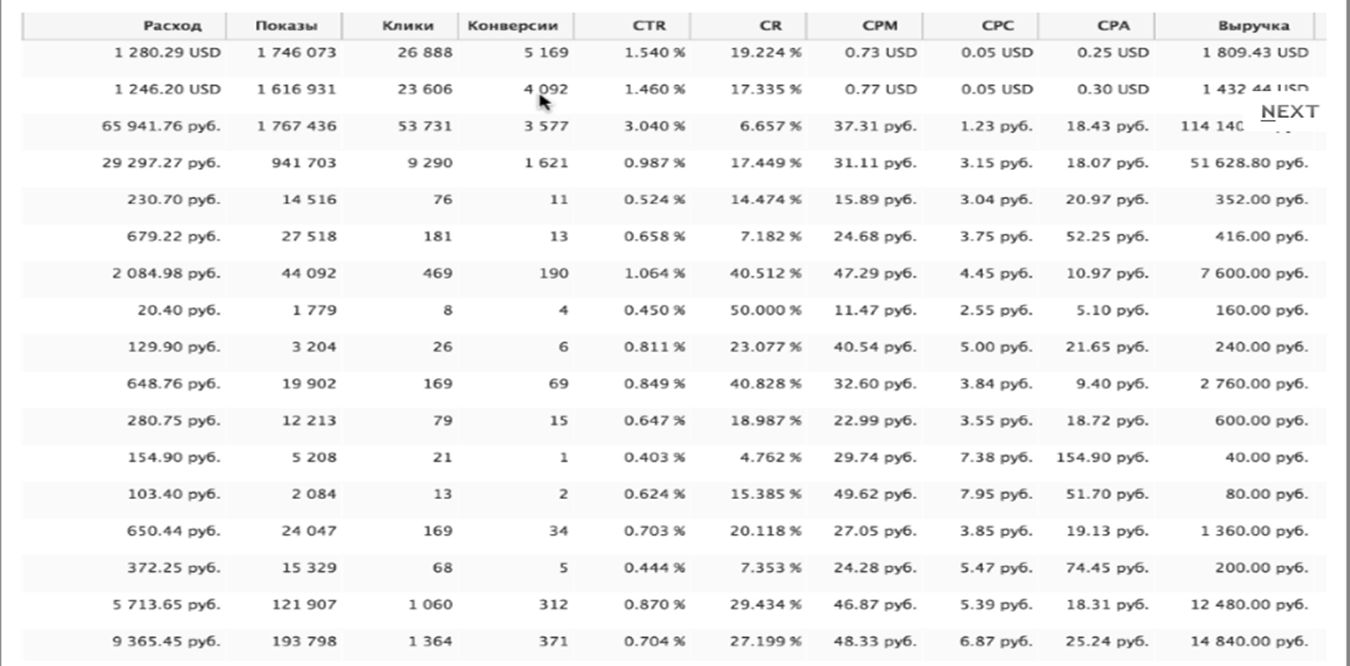This screenshot has width=1350, height=666.
Task: Click the NEXT button
Action: click(1289, 112)
